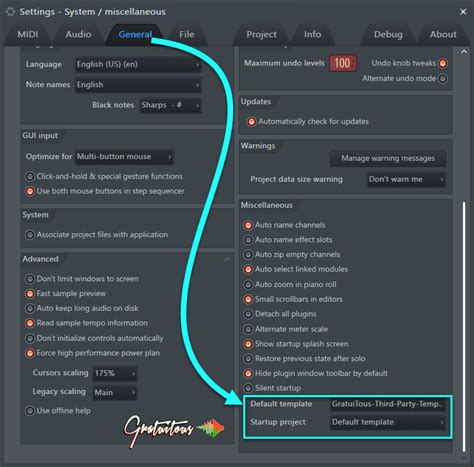This screenshot has height=467, width=474.
Task: Toggle Auto name channels
Action: point(248,225)
